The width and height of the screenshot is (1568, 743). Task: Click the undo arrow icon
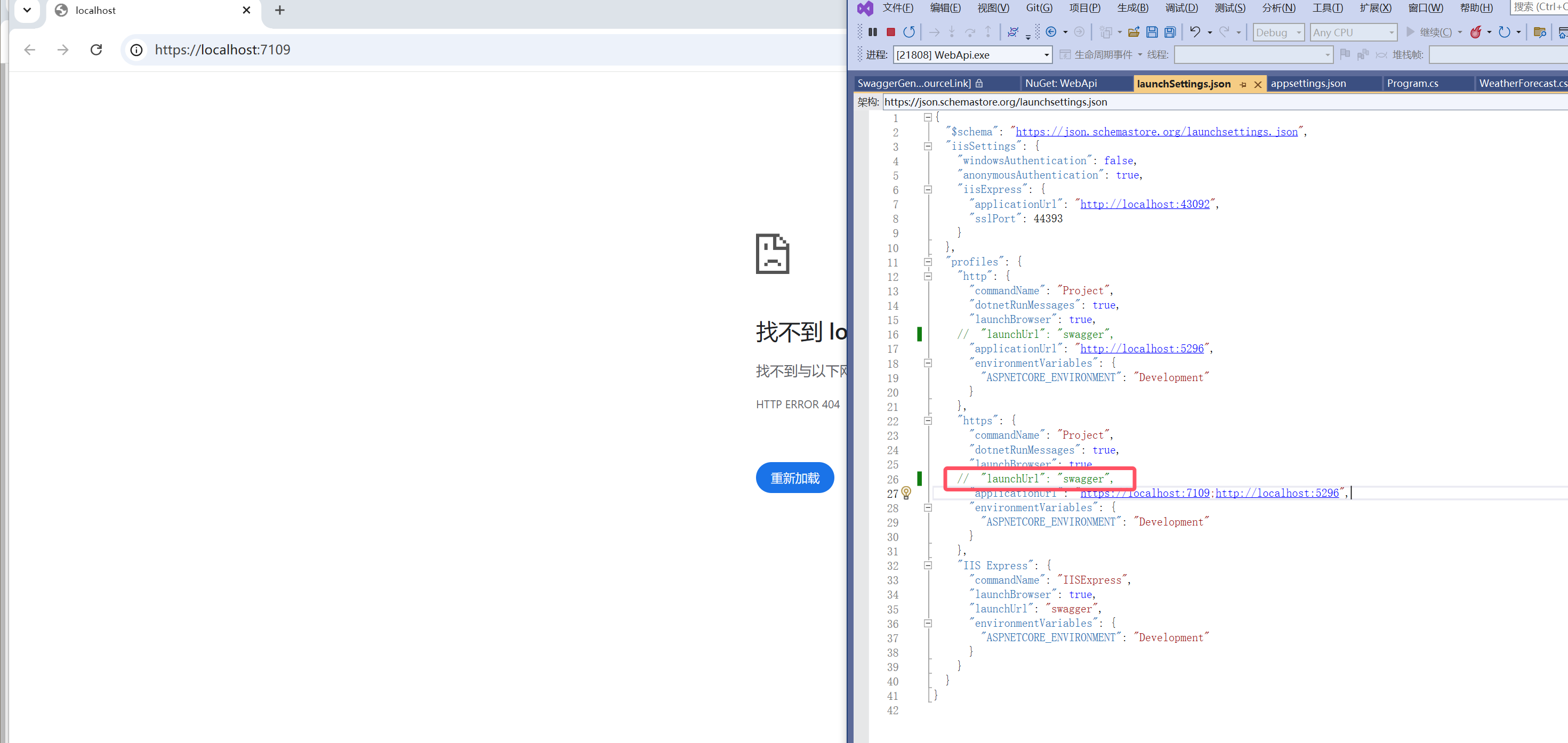[x=1195, y=33]
